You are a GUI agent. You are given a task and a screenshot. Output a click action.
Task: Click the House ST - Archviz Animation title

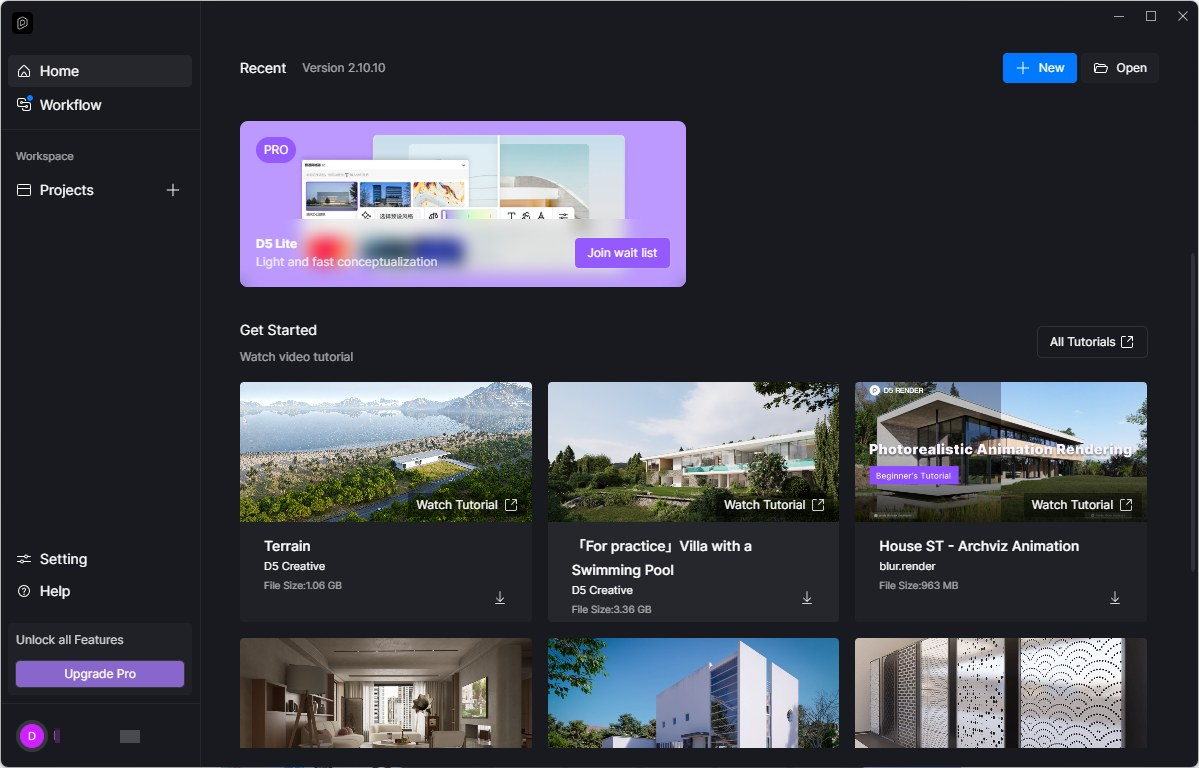coord(979,546)
